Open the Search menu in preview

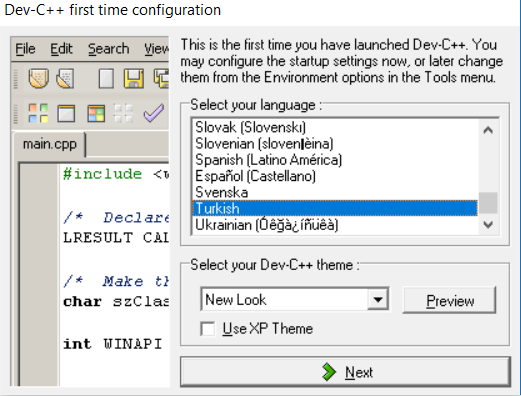pyautogui.click(x=109, y=49)
